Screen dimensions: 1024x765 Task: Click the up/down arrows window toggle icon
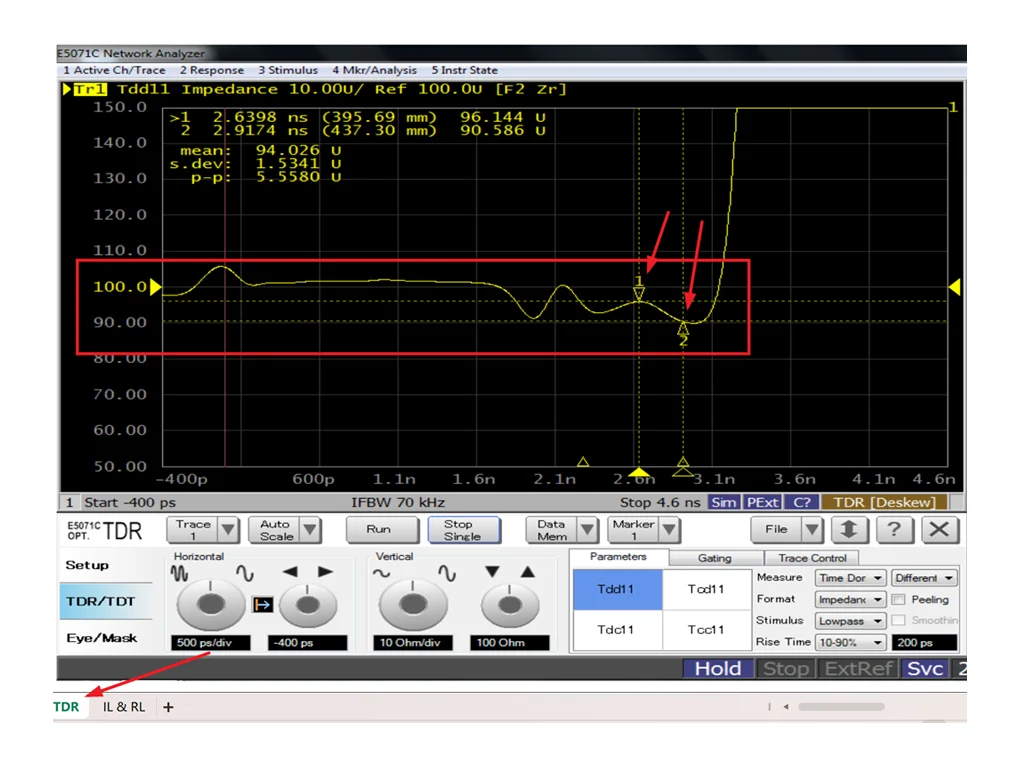pos(848,529)
